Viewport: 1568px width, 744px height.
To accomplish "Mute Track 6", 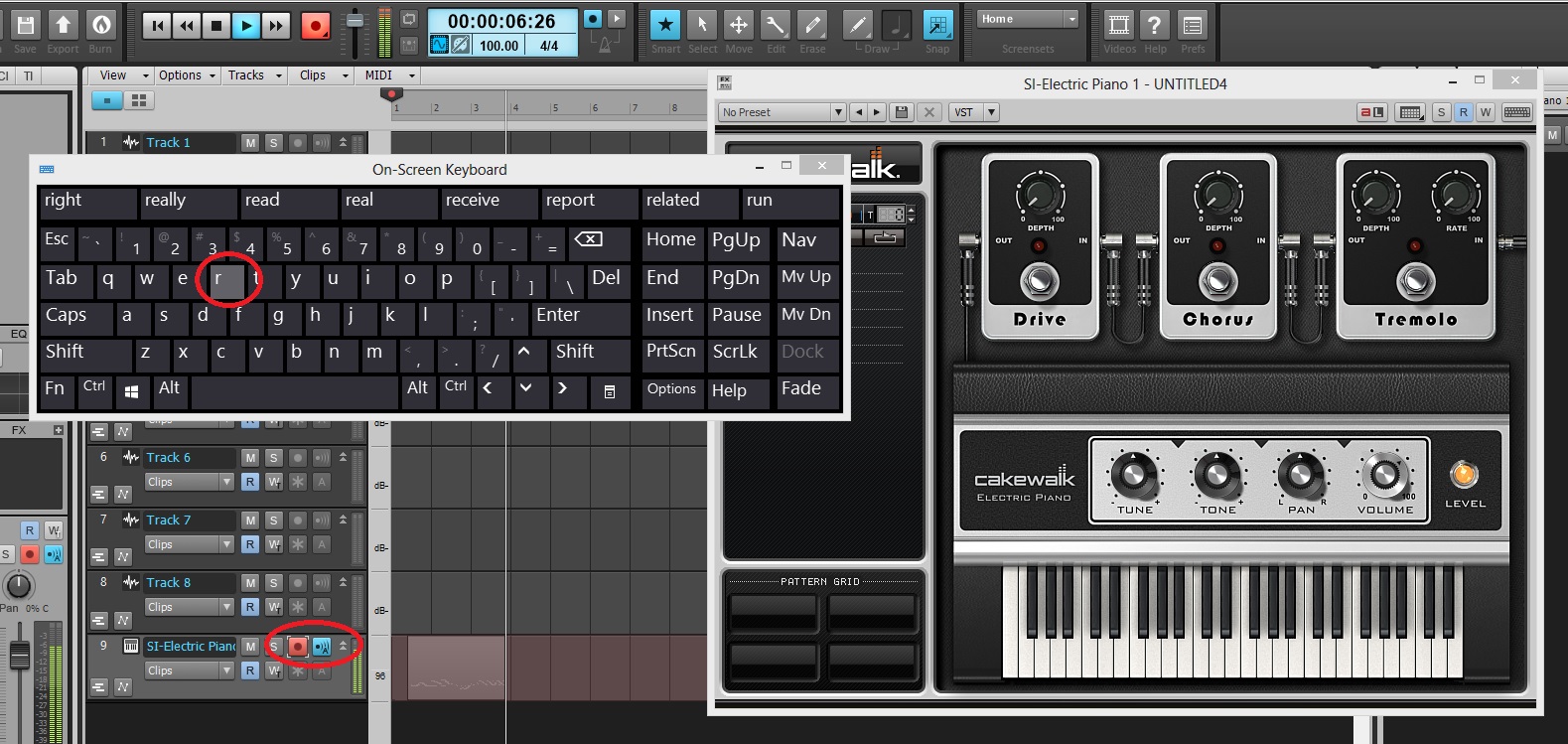I will (x=250, y=458).
